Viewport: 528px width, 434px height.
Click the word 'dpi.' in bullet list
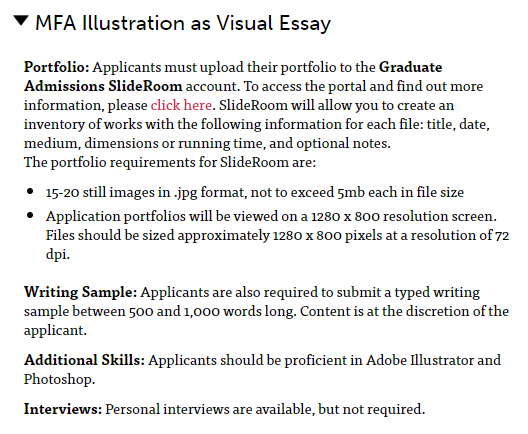pos(58,254)
